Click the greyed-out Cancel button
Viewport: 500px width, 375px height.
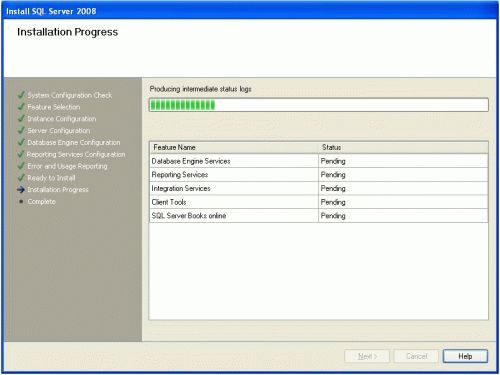416,356
